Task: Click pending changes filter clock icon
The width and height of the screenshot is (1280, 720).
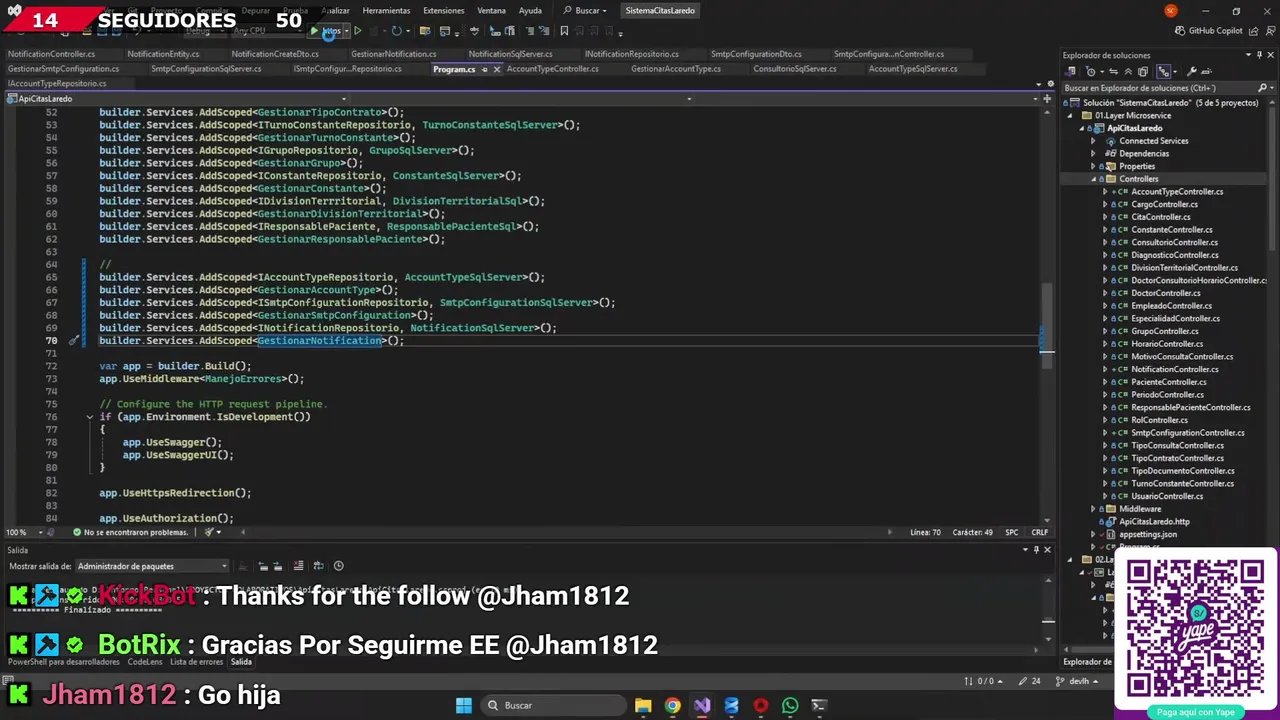Action: (x=1092, y=72)
